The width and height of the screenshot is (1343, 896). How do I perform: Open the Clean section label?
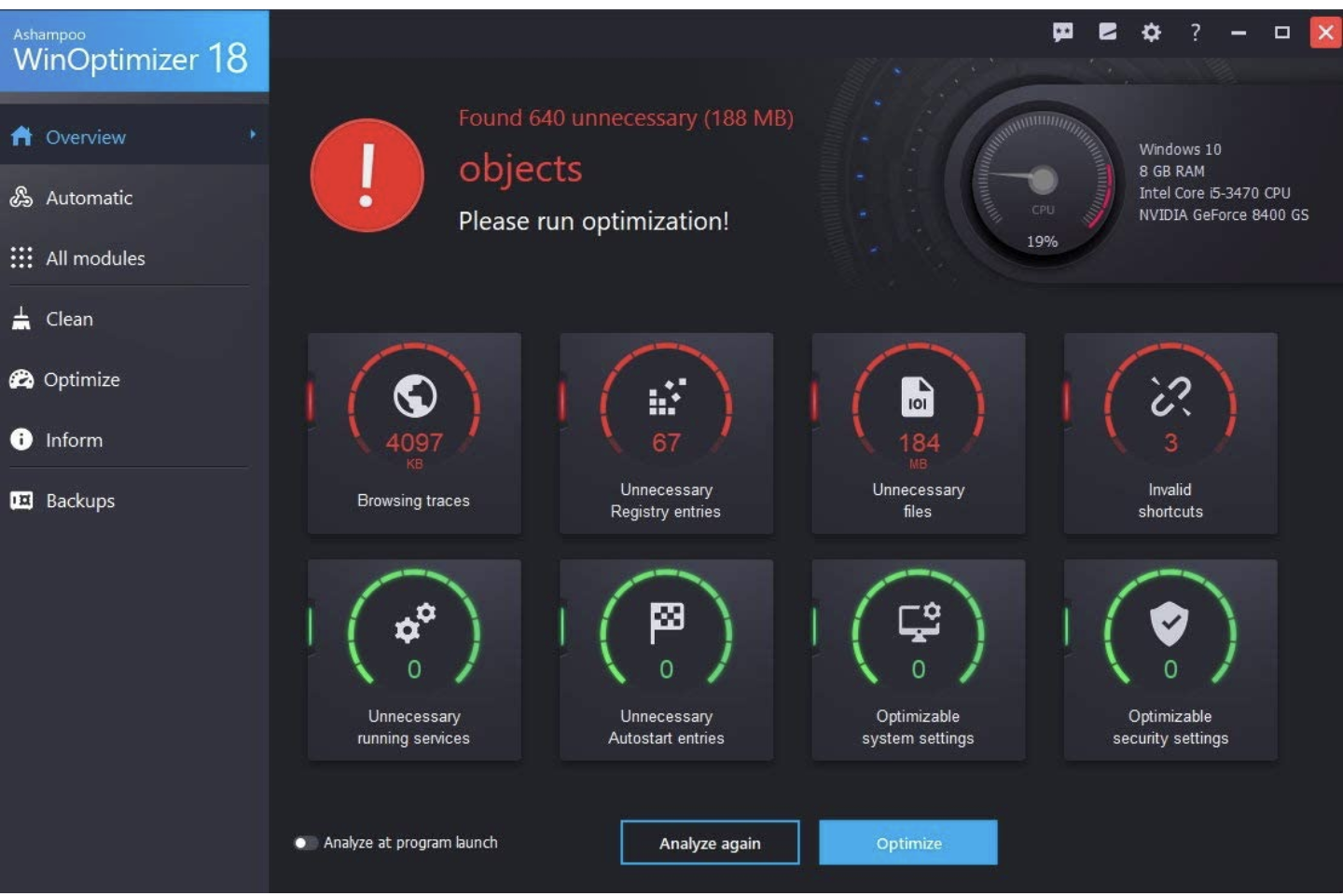69,319
